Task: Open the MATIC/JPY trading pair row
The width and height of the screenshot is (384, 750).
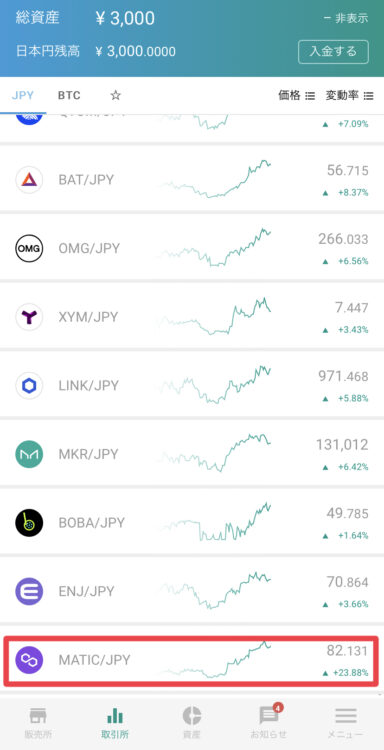Action: 192,661
